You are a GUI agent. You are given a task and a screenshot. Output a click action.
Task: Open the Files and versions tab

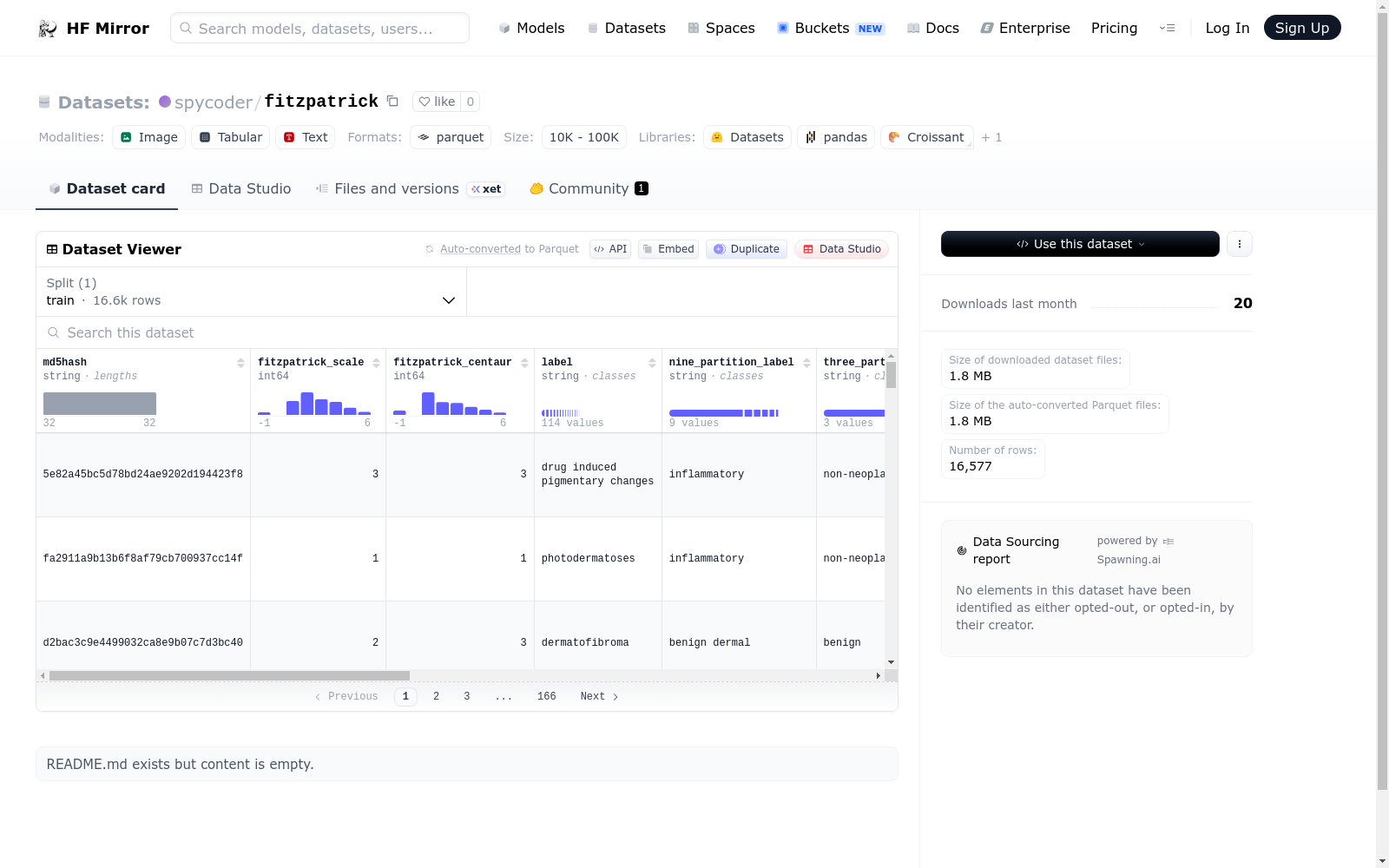click(410, 188)
